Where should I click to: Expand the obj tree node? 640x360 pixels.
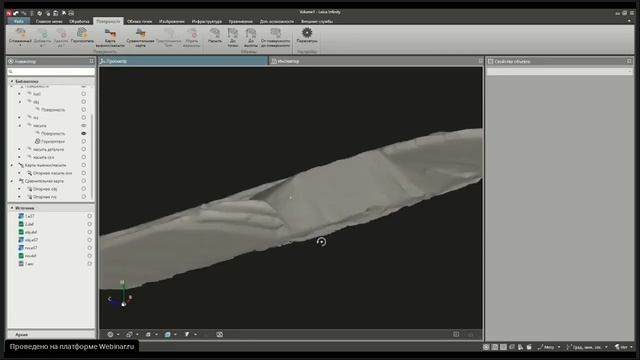[x=20, y=102]
